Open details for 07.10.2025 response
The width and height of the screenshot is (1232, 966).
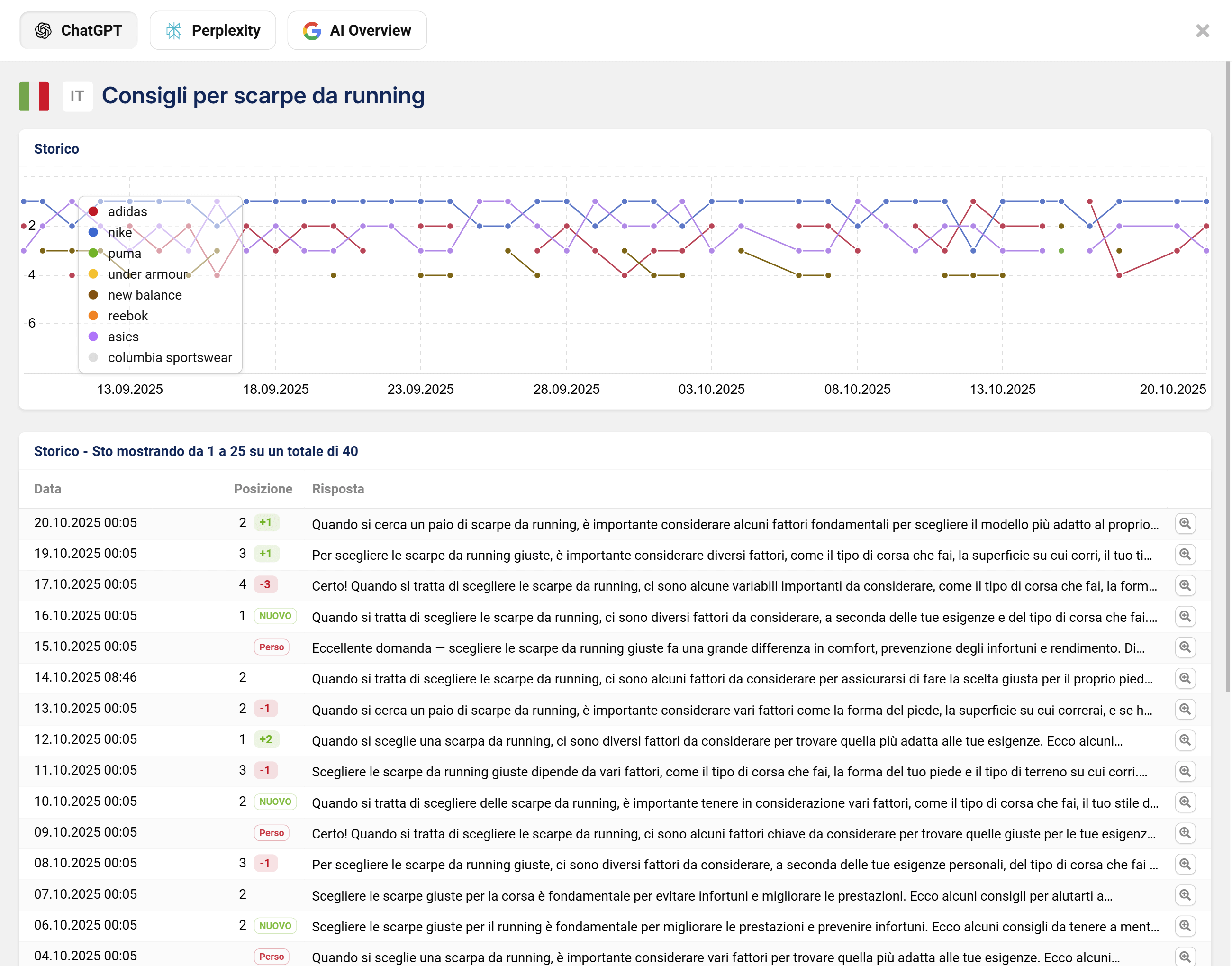pyautogui.click(x=1185, y=895)
